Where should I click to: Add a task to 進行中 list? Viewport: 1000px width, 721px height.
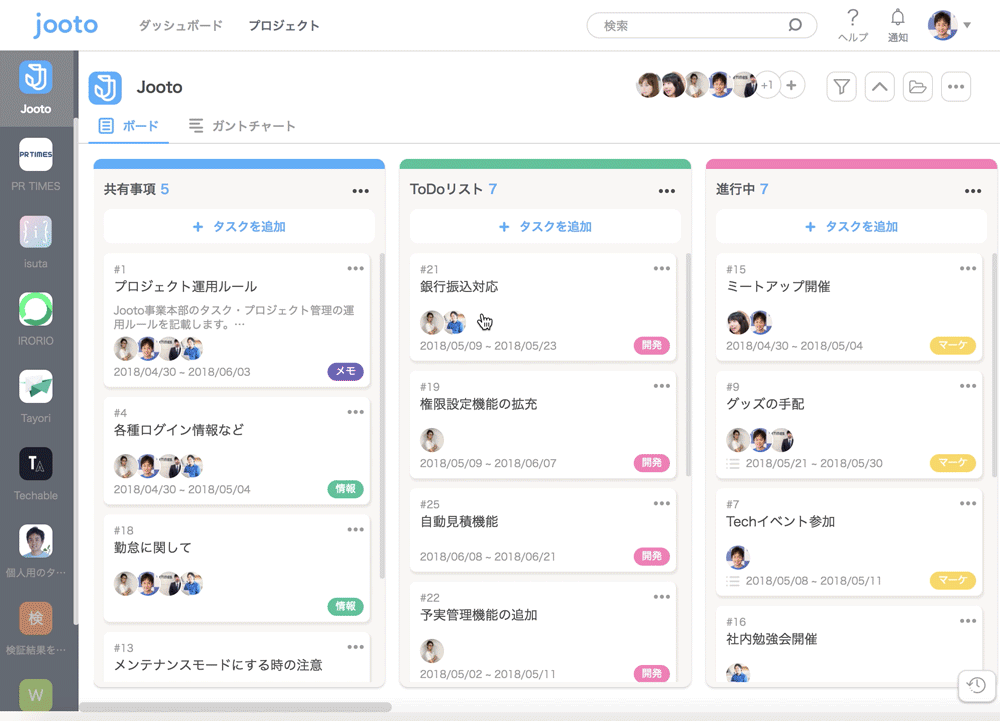pos(851,227)
